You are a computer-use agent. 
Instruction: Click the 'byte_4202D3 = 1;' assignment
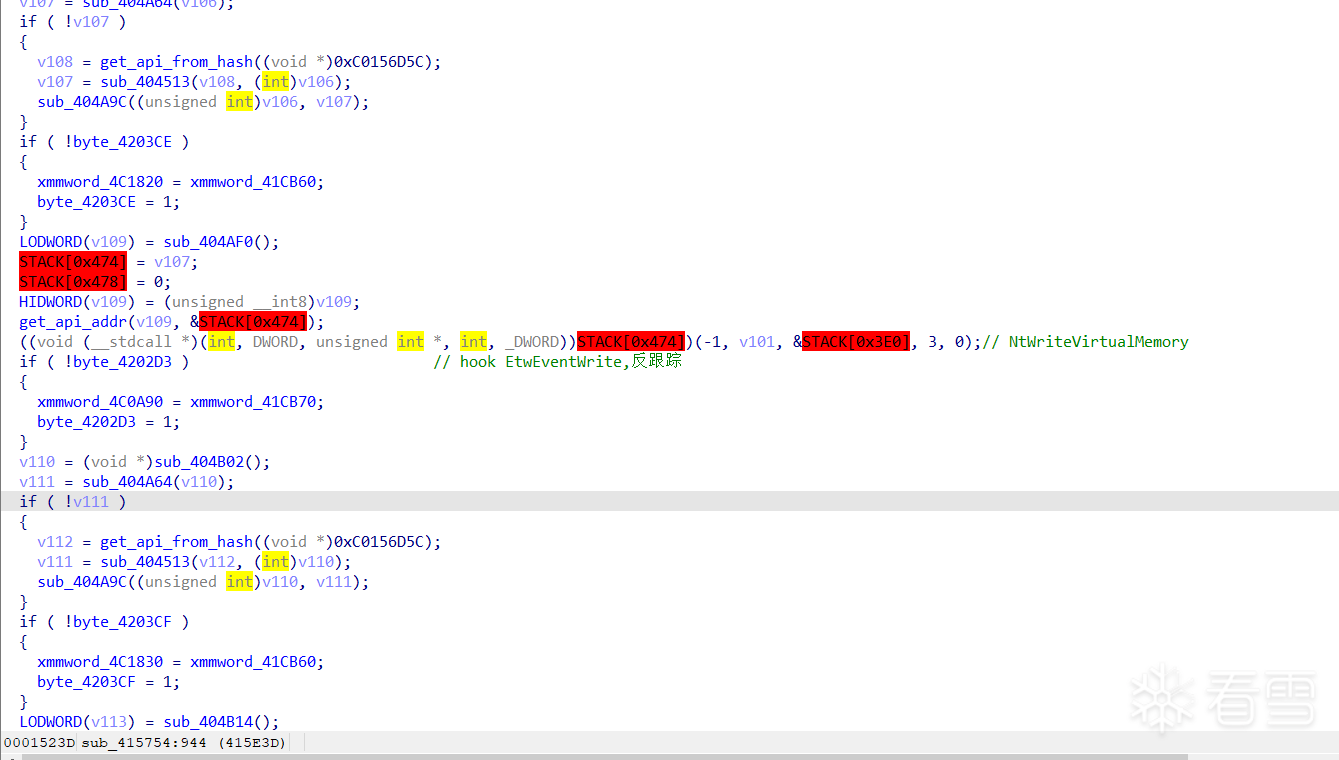click(x=109, y=421)
